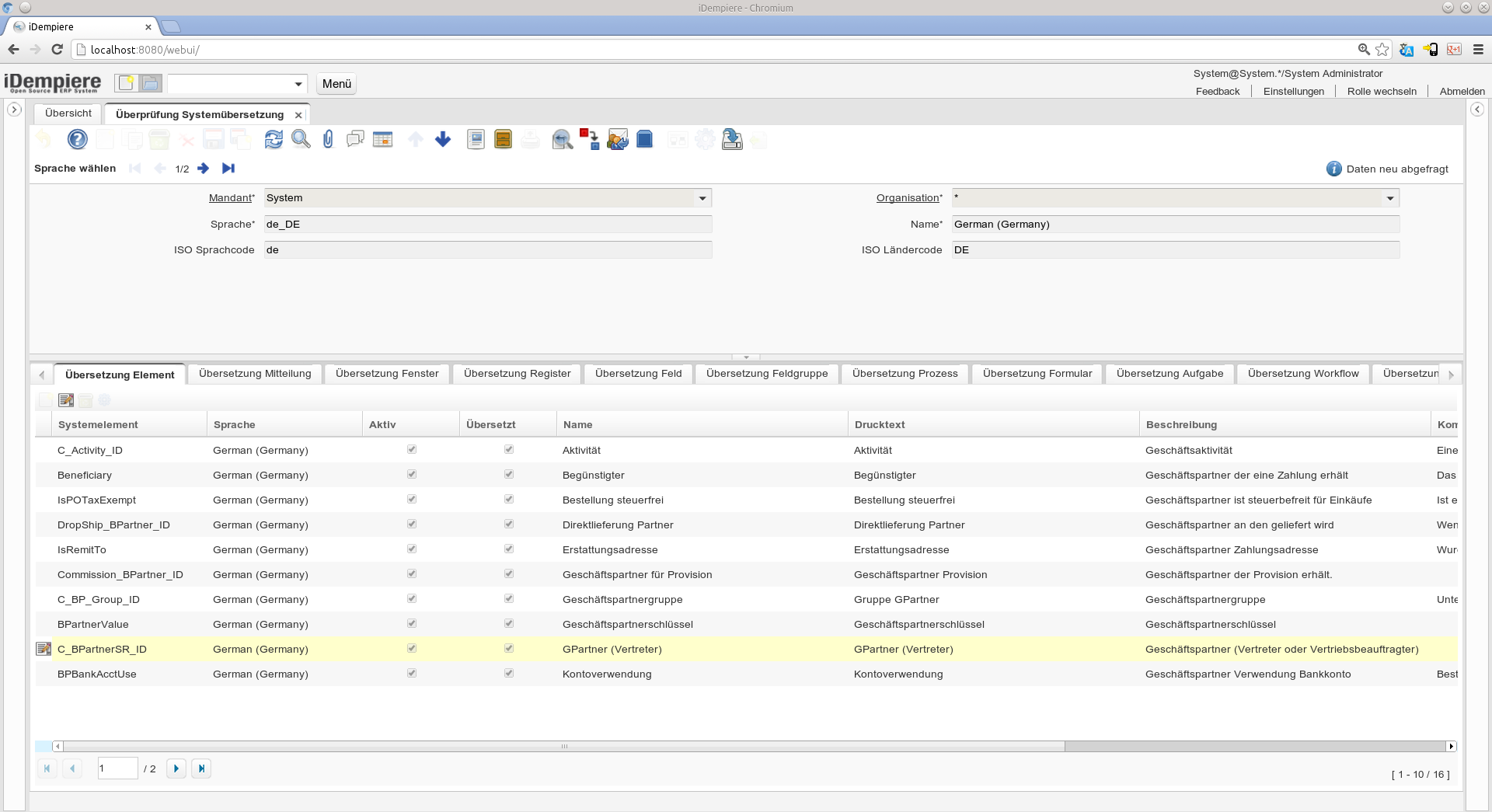Image resolution: width=1492 pixels, height=812 pixels.
Task: Click the Active Workflows icon
Action: pos(590,139)
